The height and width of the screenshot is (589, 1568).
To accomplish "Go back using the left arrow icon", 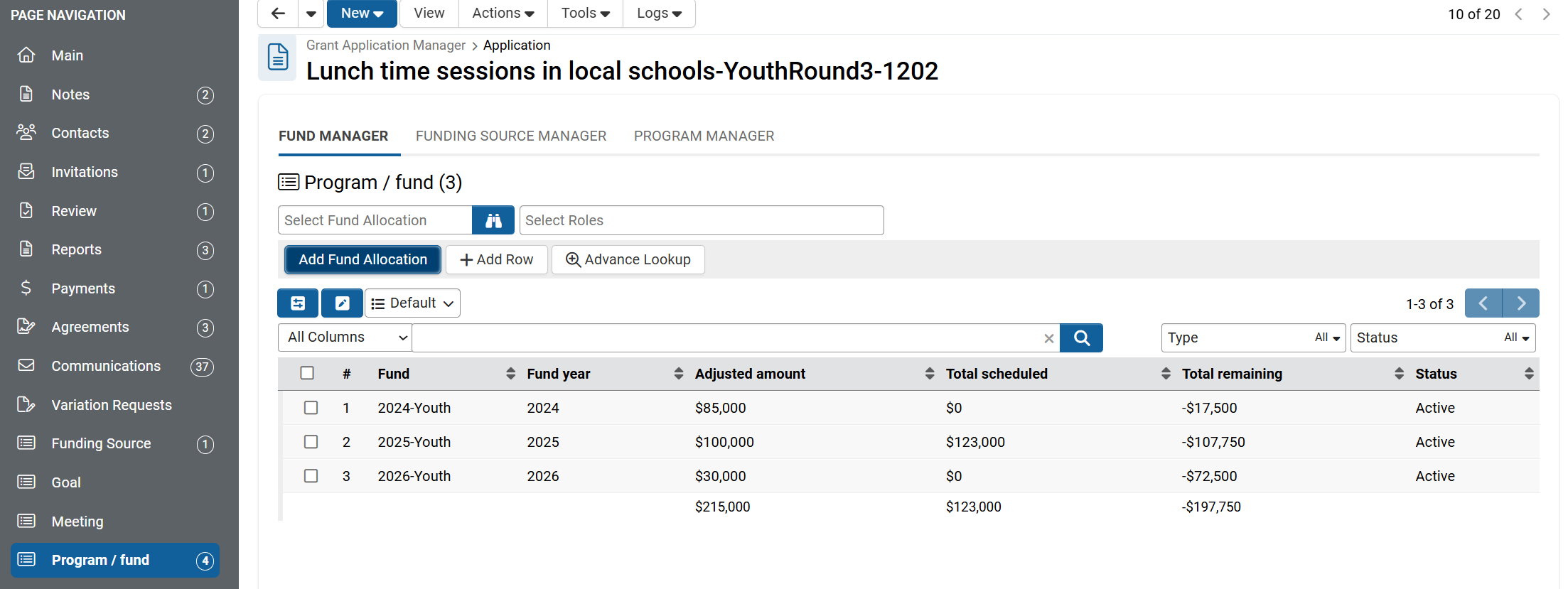I will pyautogui.click(x=278, y=13).
